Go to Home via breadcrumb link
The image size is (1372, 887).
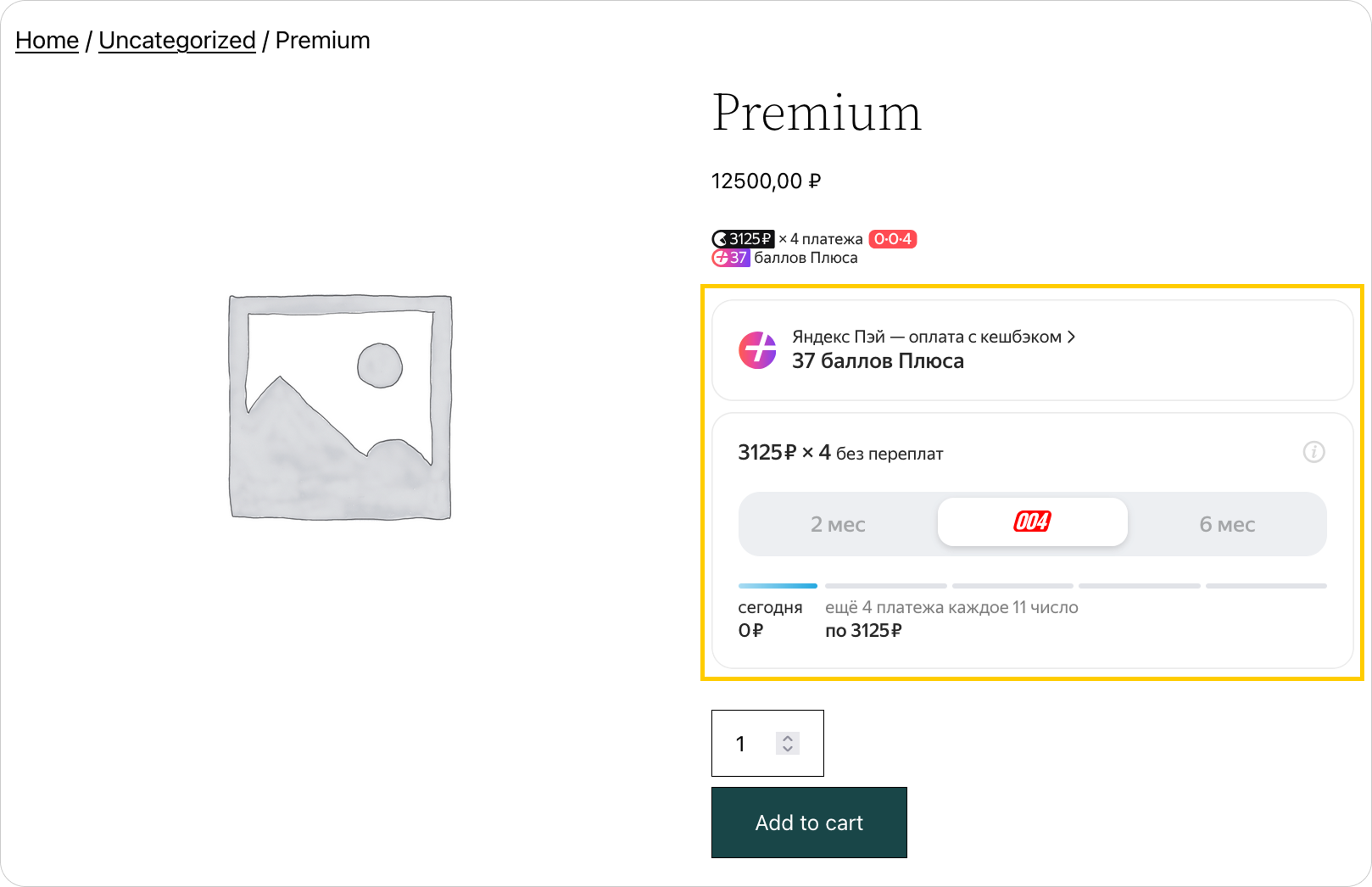[47, 41]
